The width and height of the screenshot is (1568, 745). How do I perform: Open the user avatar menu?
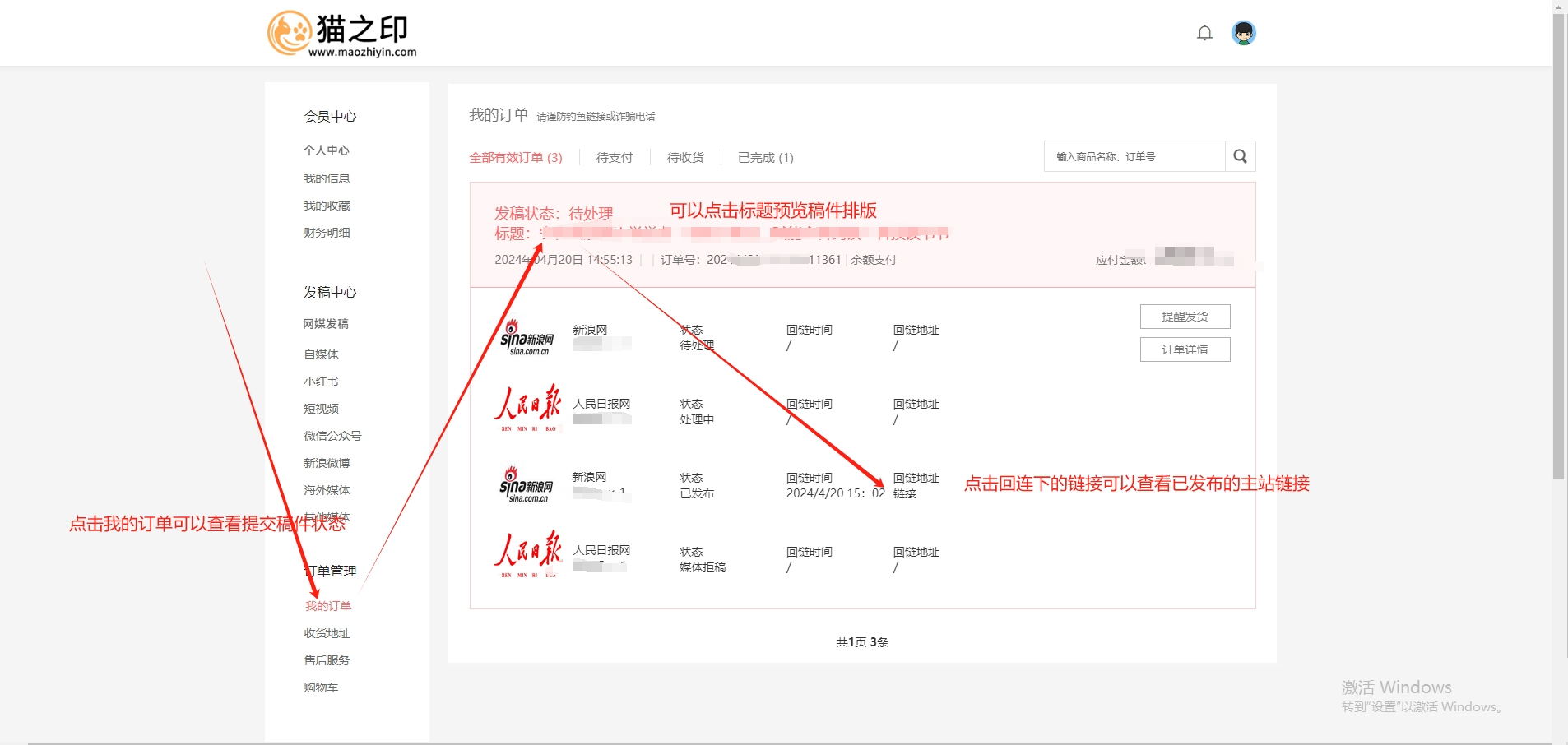pyautogui.click(x=1244, y=33)
